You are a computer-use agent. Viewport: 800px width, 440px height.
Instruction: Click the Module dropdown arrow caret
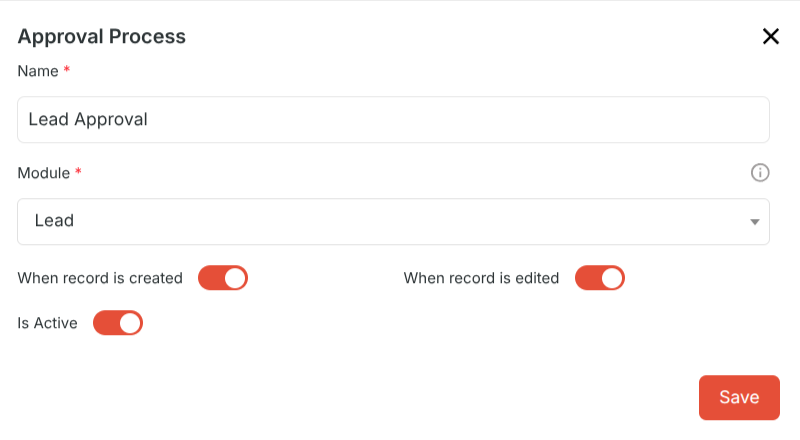pos(755,222)
